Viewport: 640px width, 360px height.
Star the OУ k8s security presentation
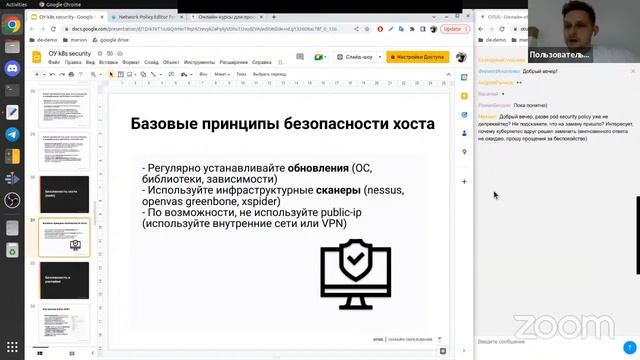(x=100, y=53)
